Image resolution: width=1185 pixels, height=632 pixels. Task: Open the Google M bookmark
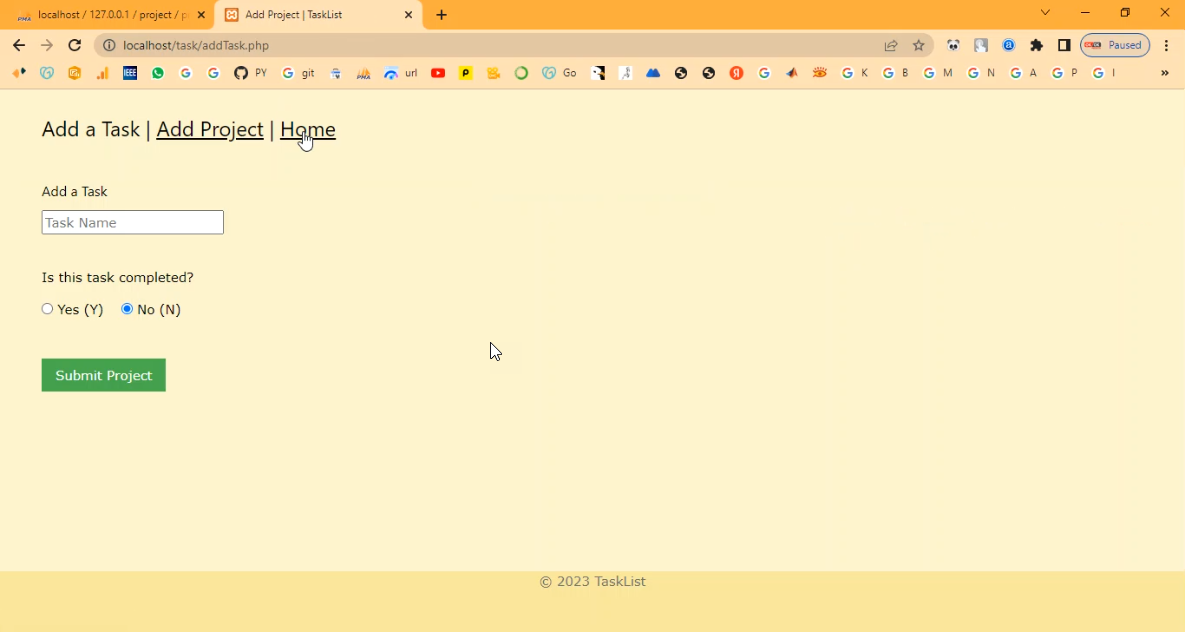click(938, 73)
